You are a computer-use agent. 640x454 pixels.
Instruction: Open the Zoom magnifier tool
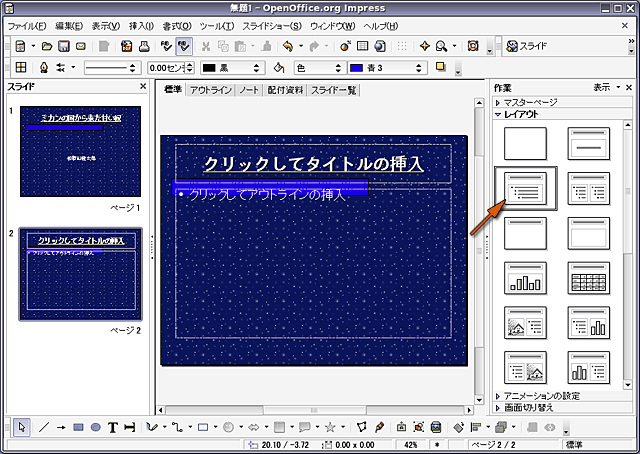[x=448, y=46]
